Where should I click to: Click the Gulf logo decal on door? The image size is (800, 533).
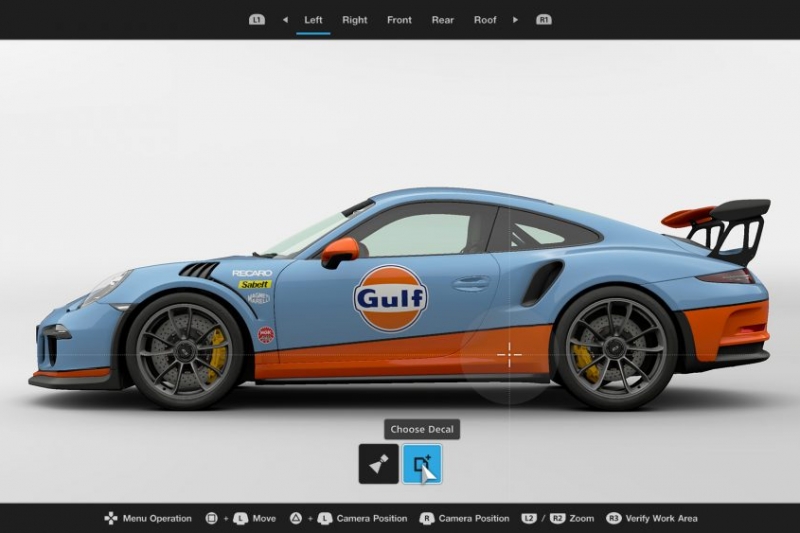(390, 298)
